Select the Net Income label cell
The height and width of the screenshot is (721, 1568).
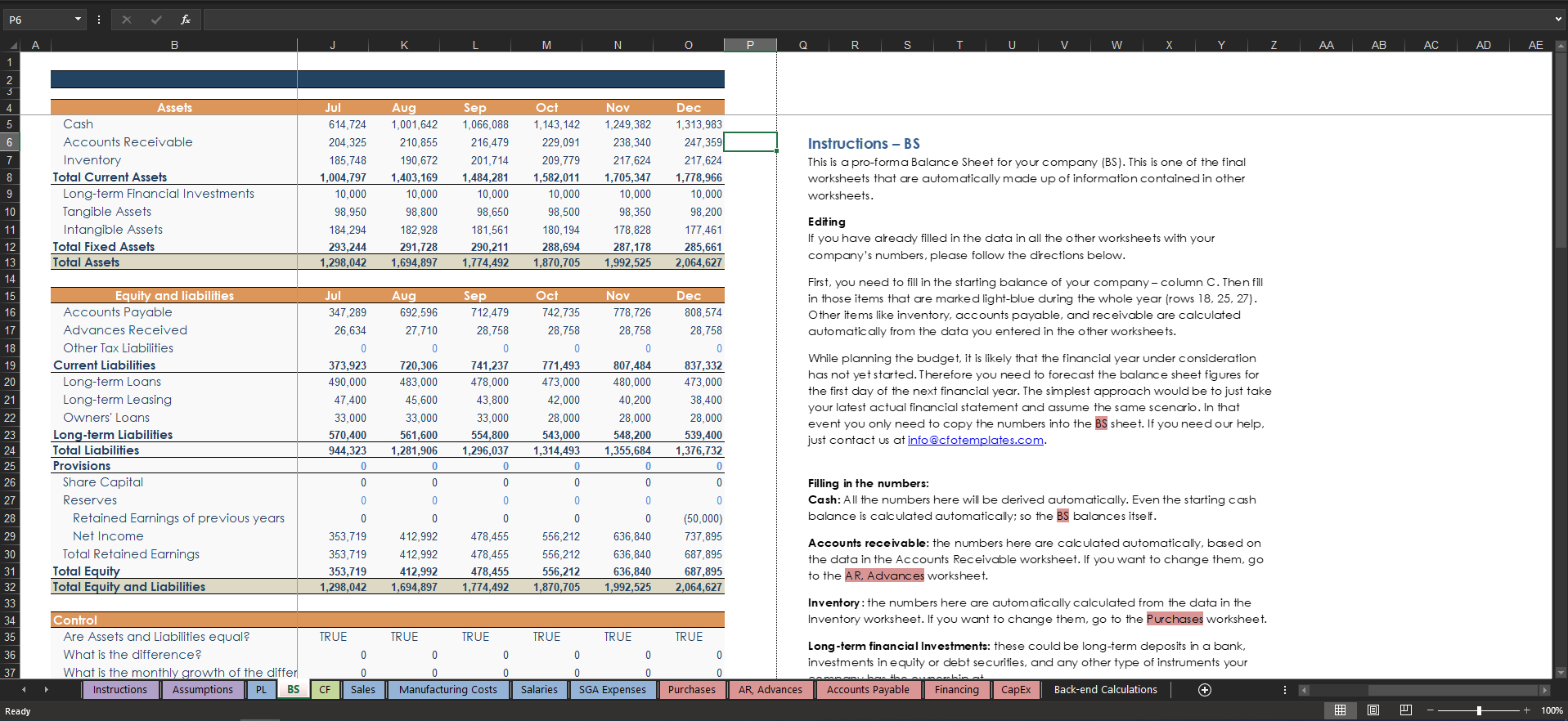pos(174,536)
